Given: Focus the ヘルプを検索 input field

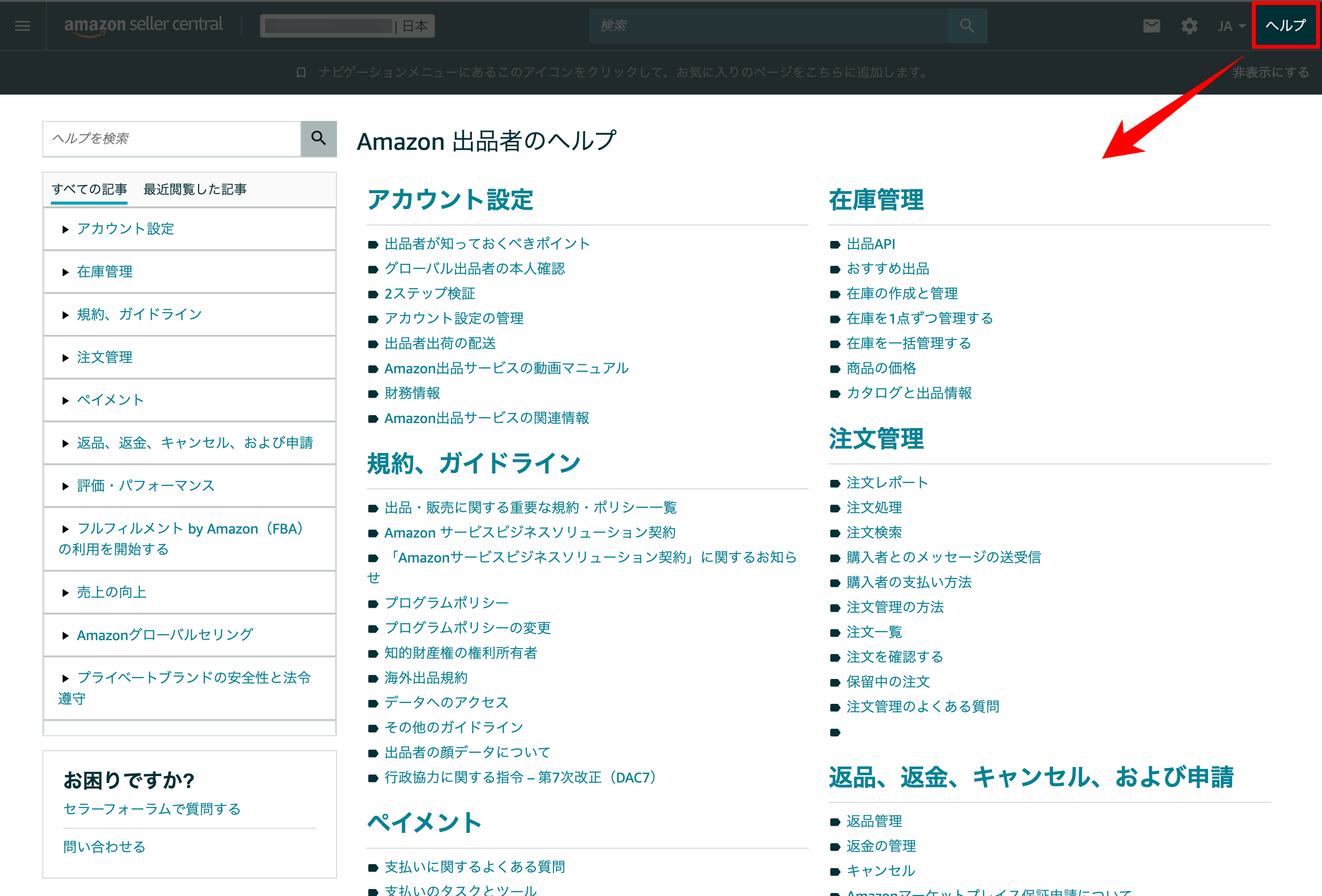Looking at the screenshot, I should [172, 138].
